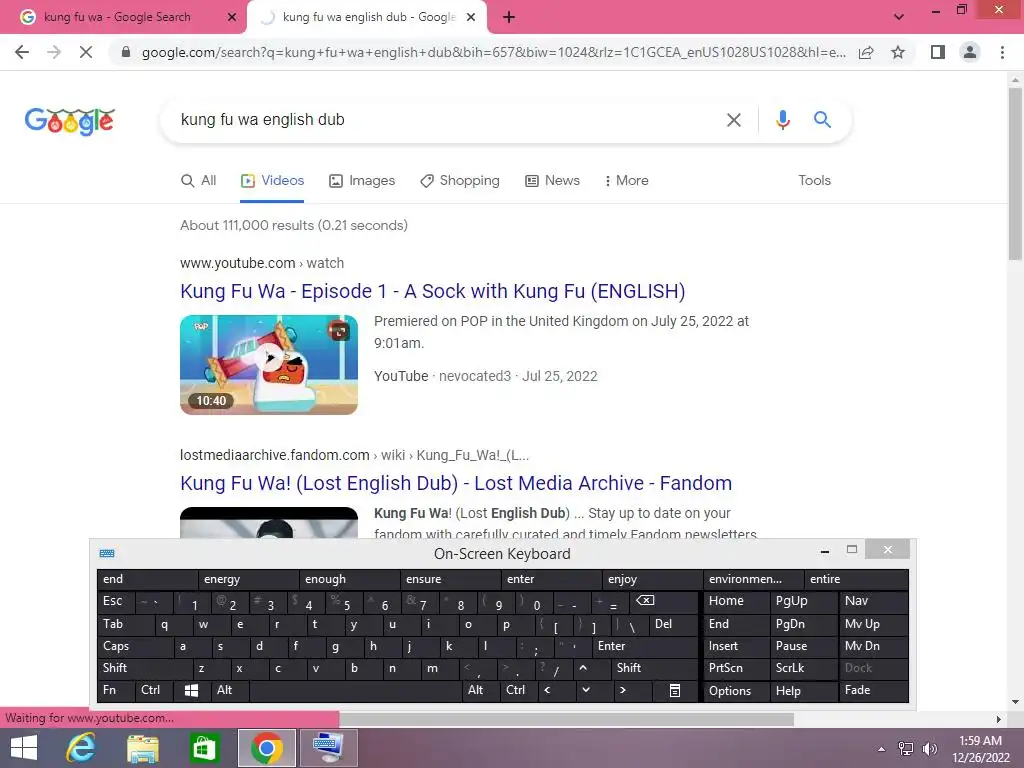Open the News results tab
1024x768 pixels.
[x=552, y=181]
